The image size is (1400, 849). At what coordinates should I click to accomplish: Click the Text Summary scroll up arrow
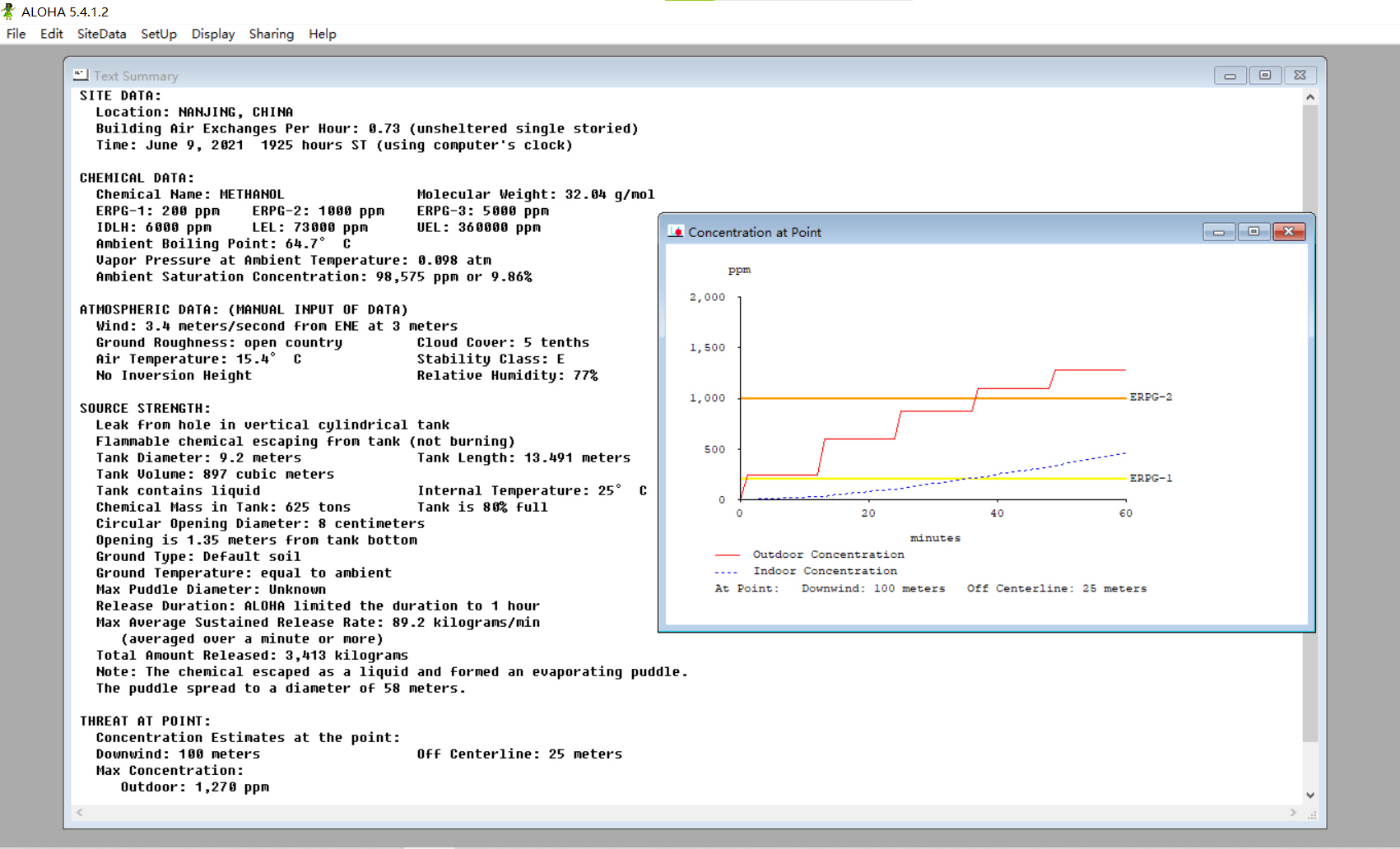click(1310, 97)
